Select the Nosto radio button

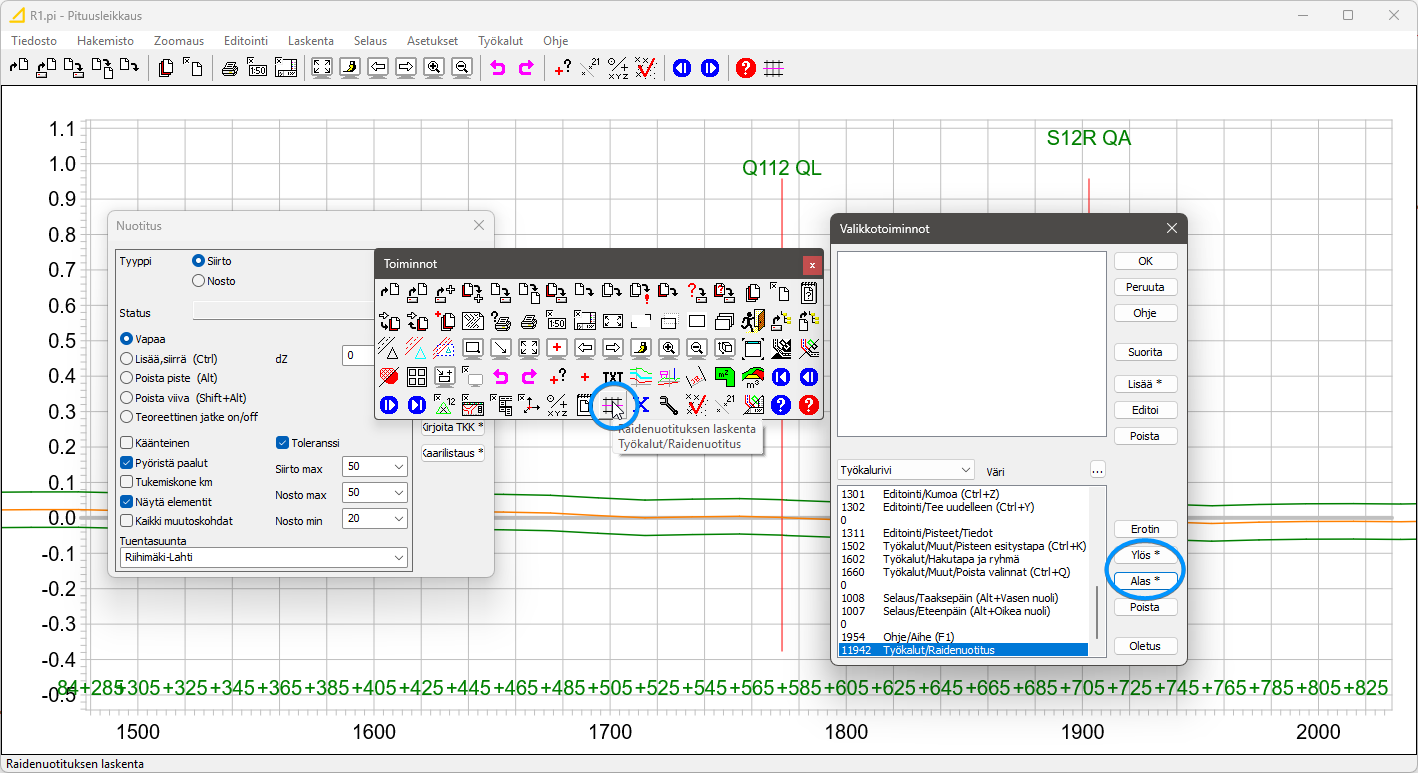click(198, 281)
